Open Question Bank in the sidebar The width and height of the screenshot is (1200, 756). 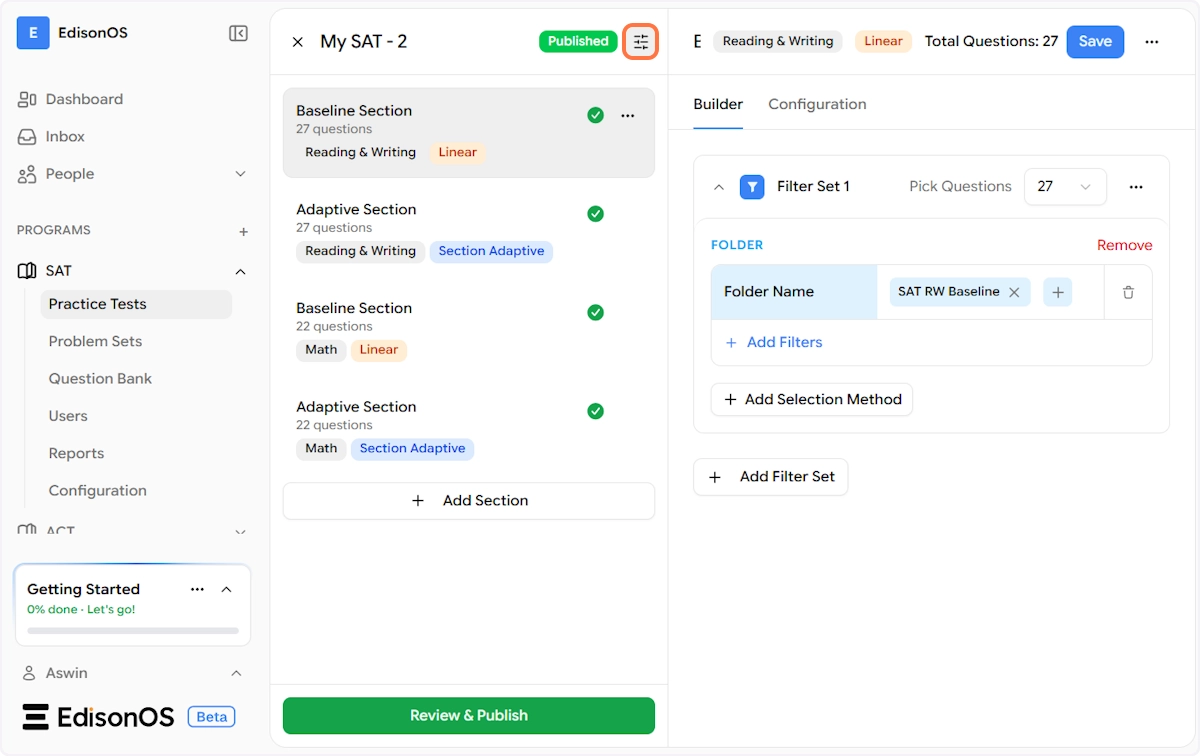pos(100,378)
